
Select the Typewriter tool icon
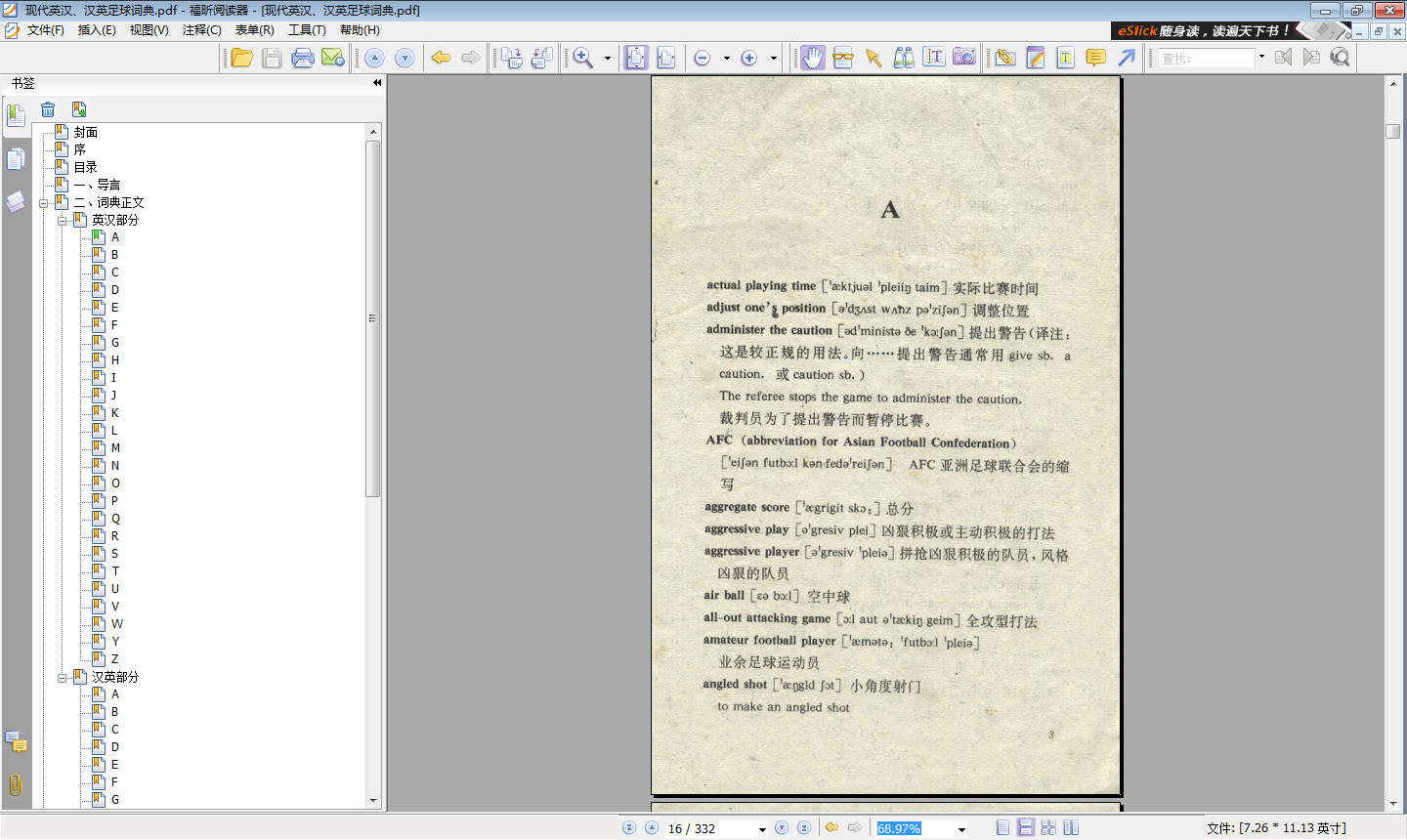1066,58
